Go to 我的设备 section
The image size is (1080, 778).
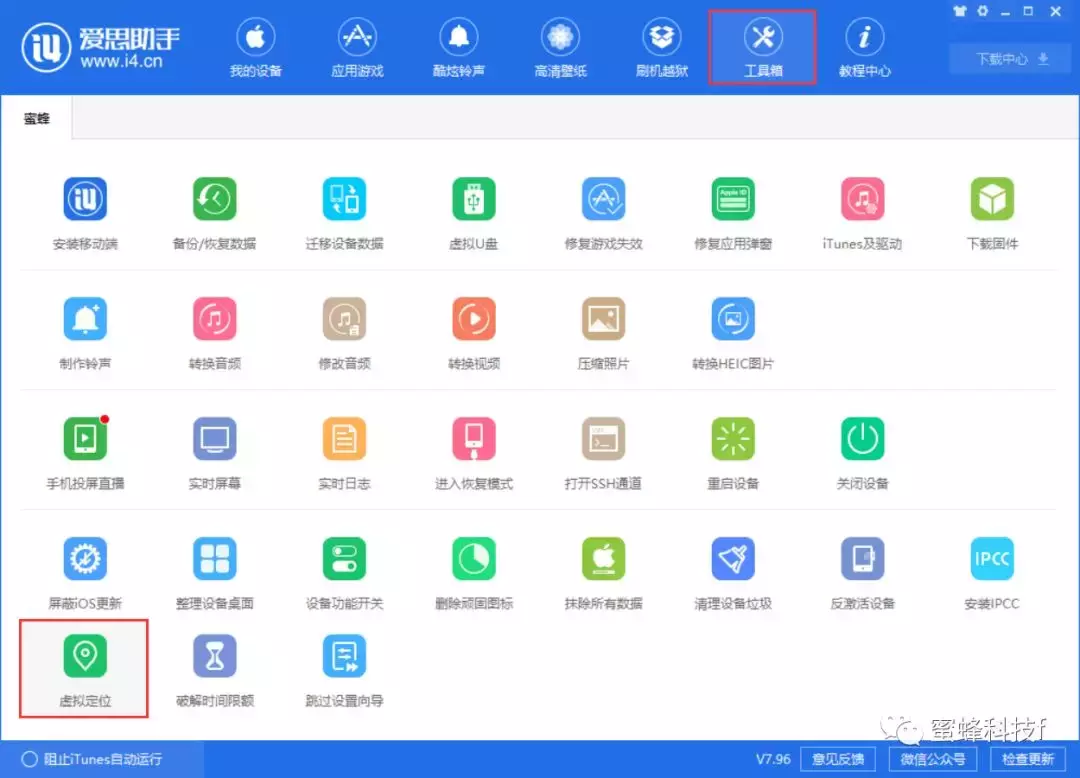(x=255, y=47)
